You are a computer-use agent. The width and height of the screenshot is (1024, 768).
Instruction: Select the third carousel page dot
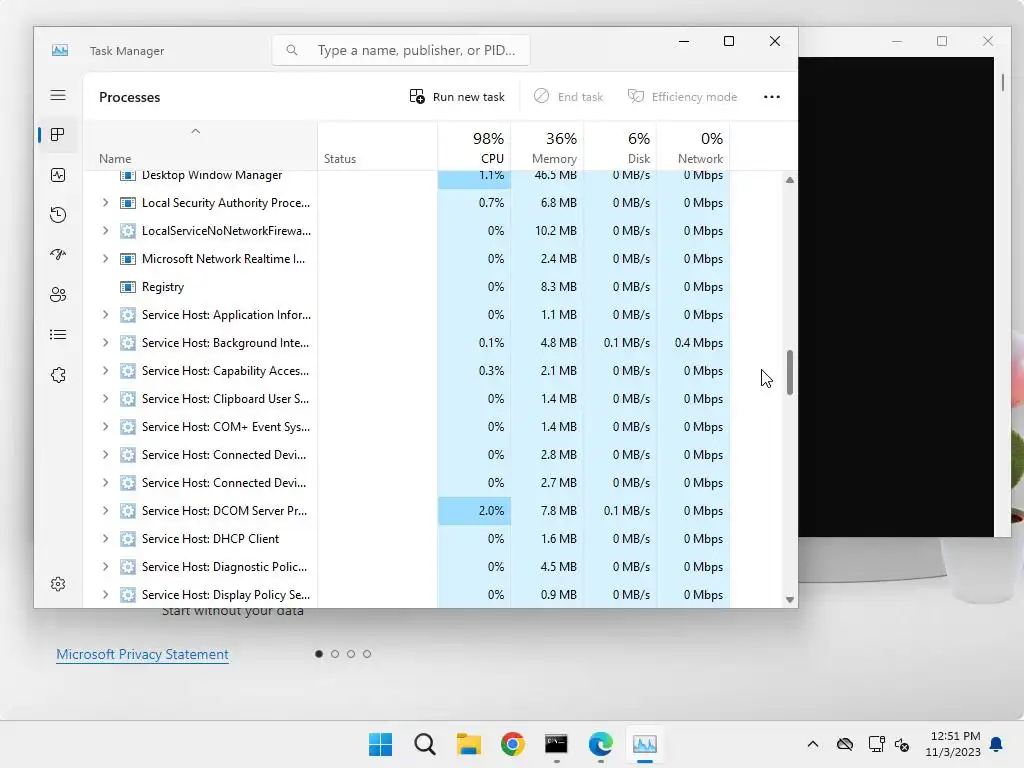coord(351,654)
